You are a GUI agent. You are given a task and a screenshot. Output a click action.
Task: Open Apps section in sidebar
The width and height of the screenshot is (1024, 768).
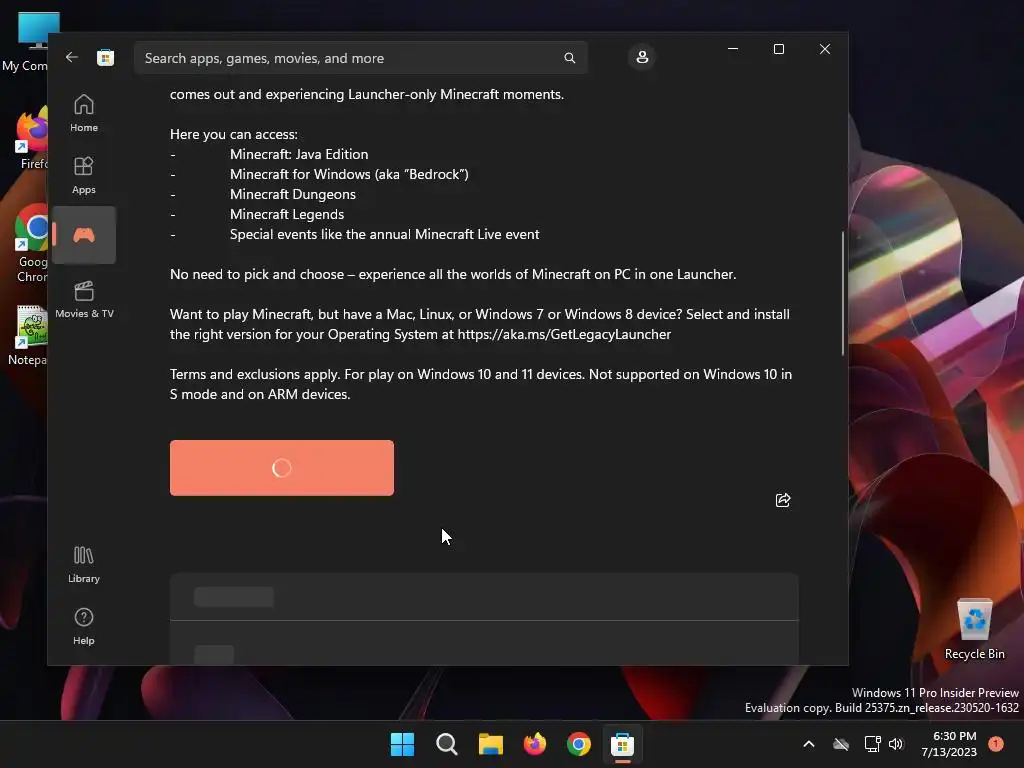(84, 175)
